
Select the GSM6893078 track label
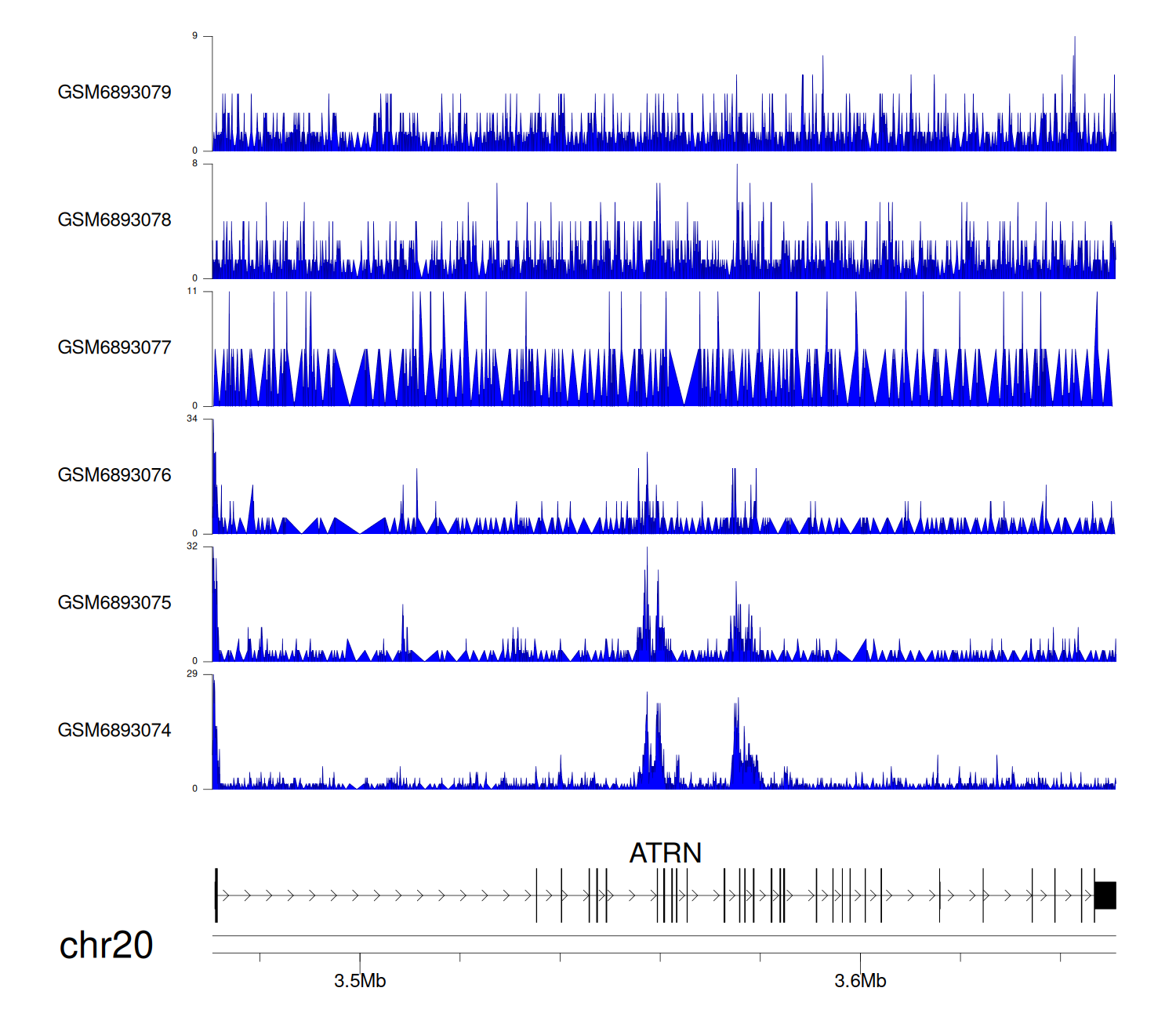tap(114, 220)
